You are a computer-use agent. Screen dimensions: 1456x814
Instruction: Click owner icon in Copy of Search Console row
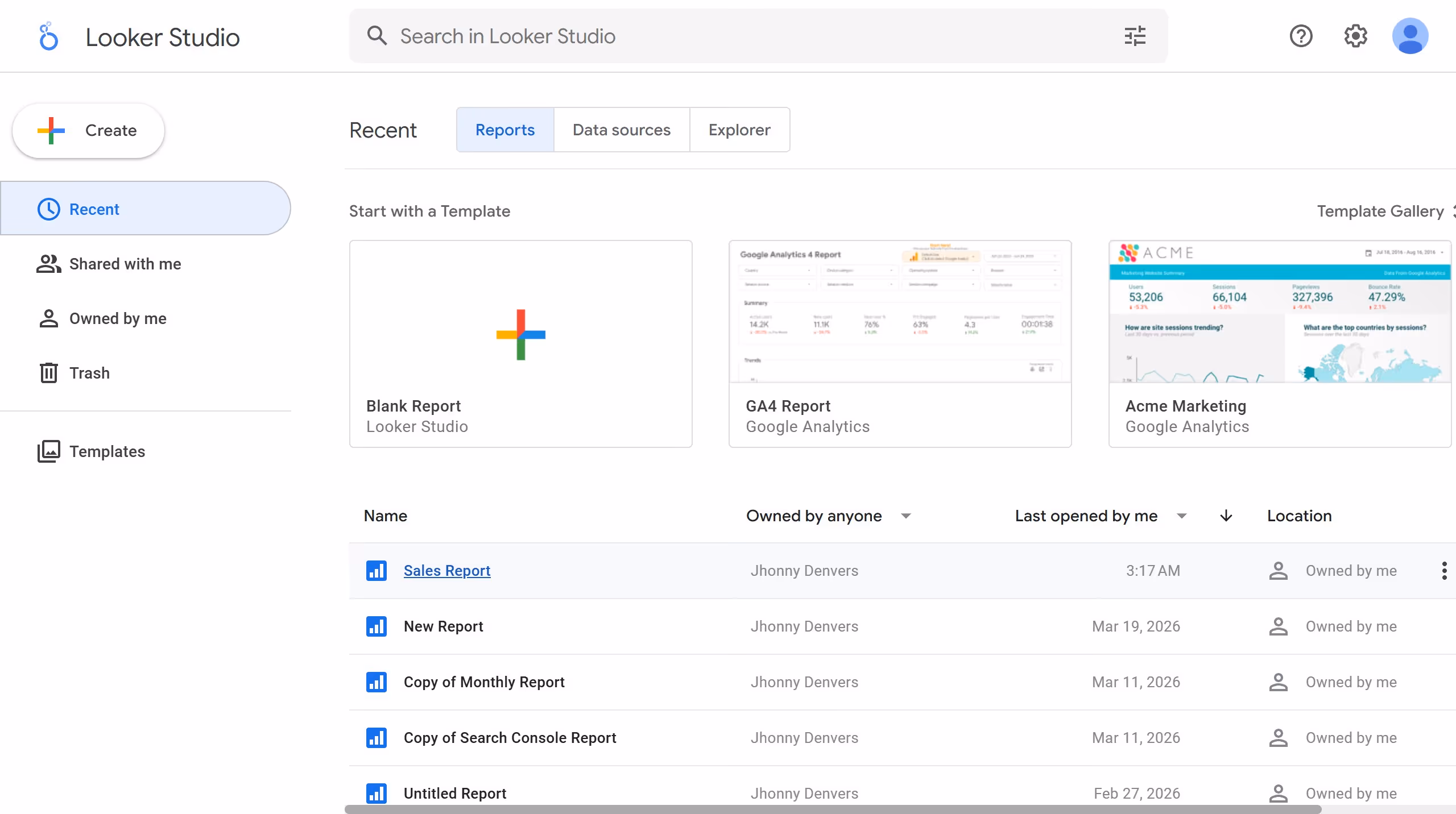point(1278,738)
